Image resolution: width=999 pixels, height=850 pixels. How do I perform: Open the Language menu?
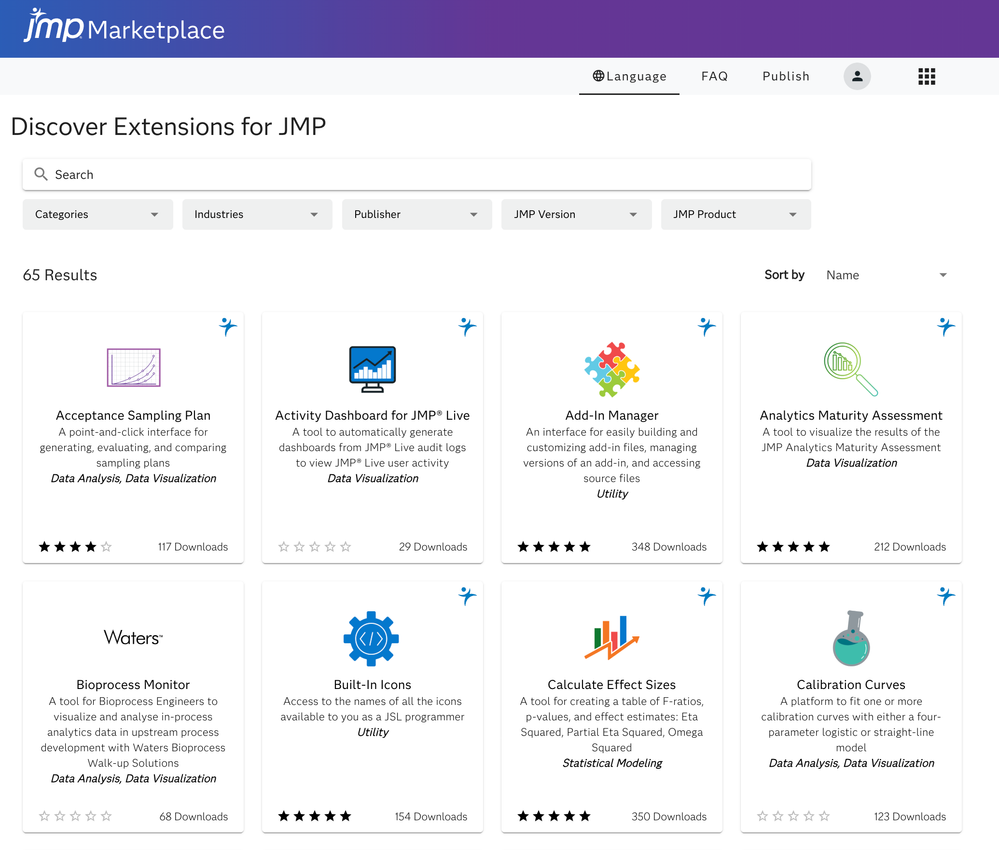tap(629, 76)
